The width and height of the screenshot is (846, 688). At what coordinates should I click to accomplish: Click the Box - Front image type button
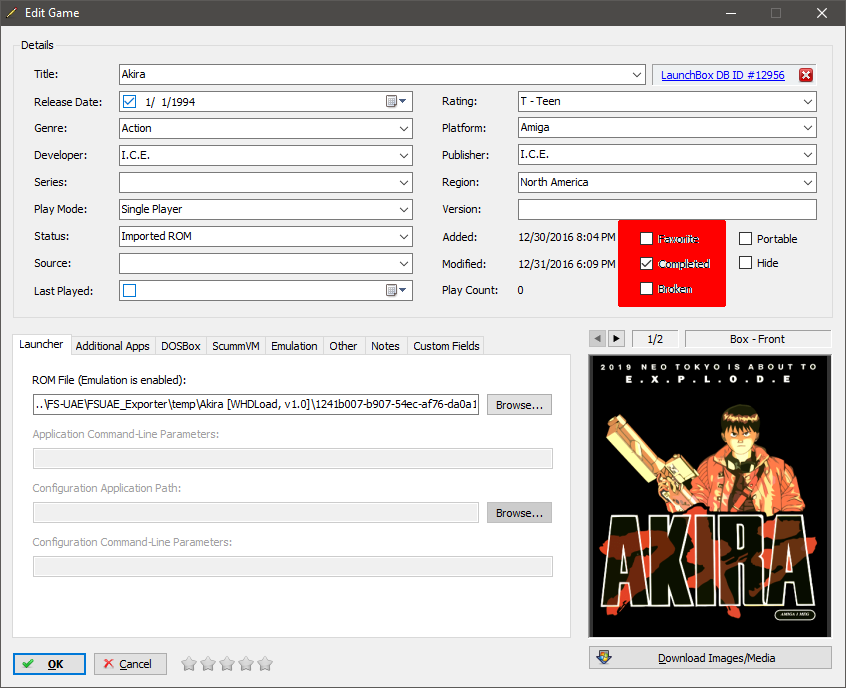758,339
